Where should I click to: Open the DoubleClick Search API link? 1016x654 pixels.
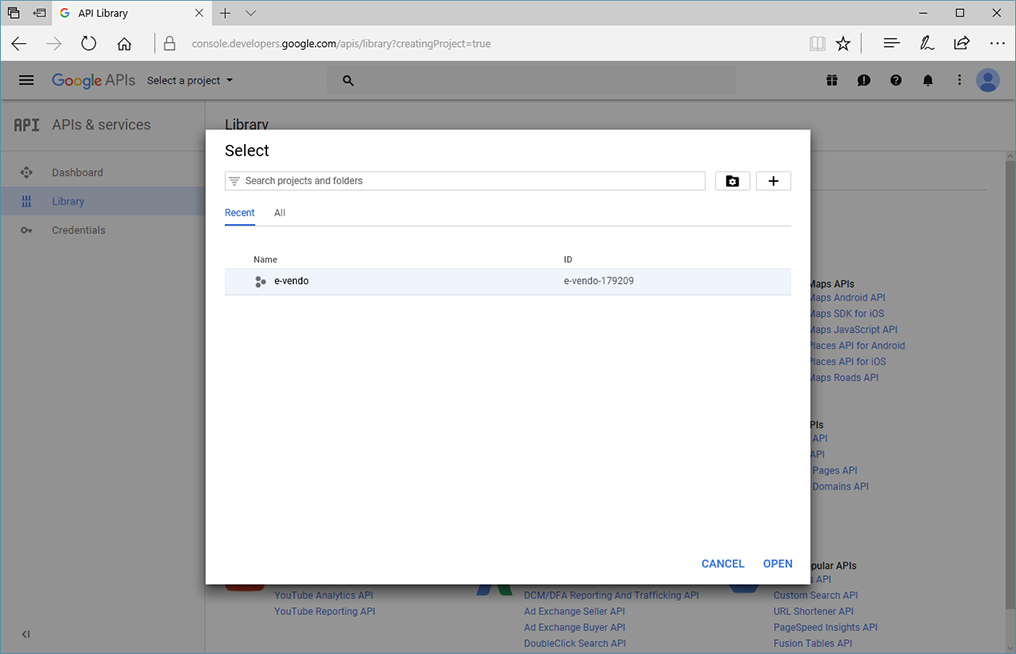pyautogui.click(x=575, y=644)
